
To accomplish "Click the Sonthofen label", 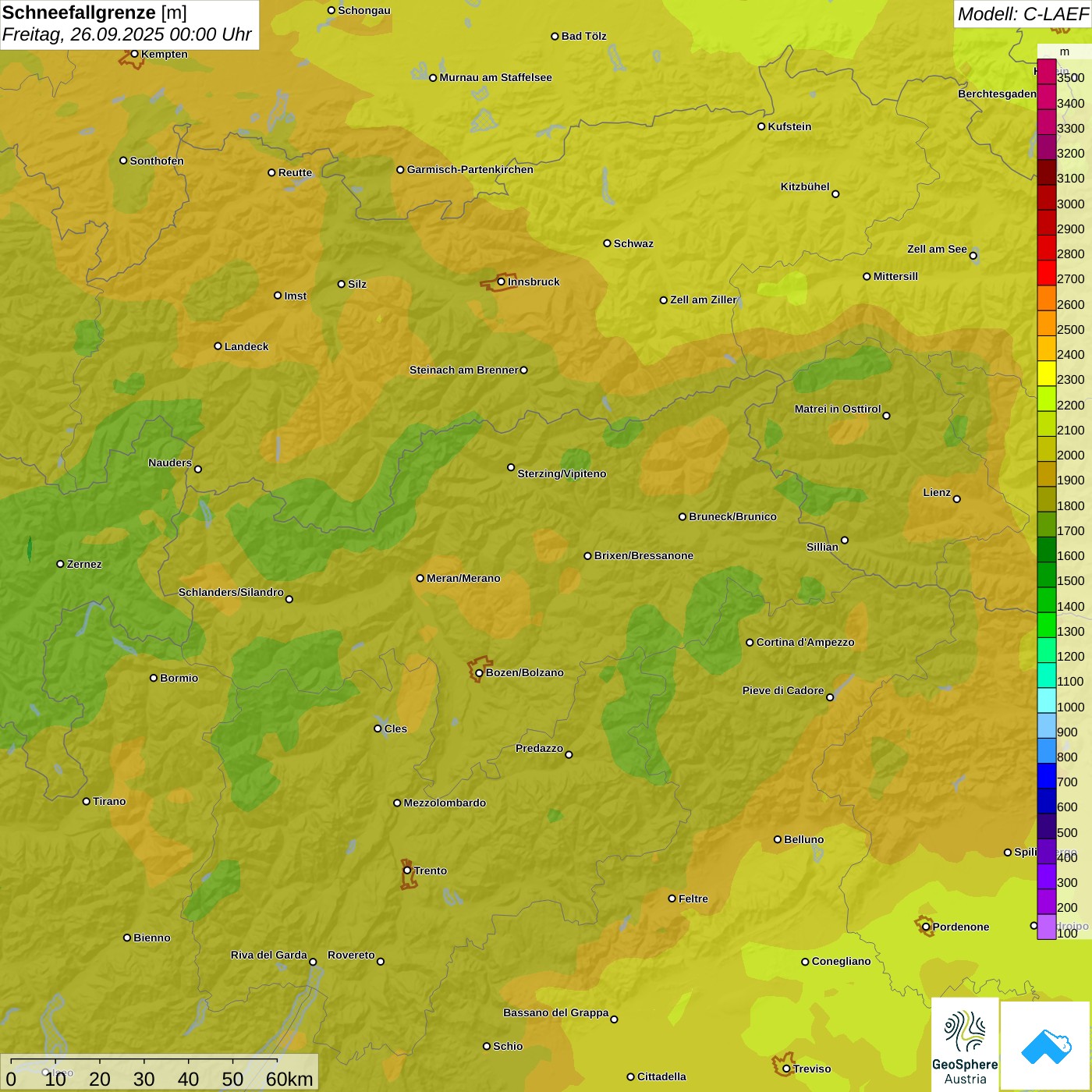I will 157,161.
